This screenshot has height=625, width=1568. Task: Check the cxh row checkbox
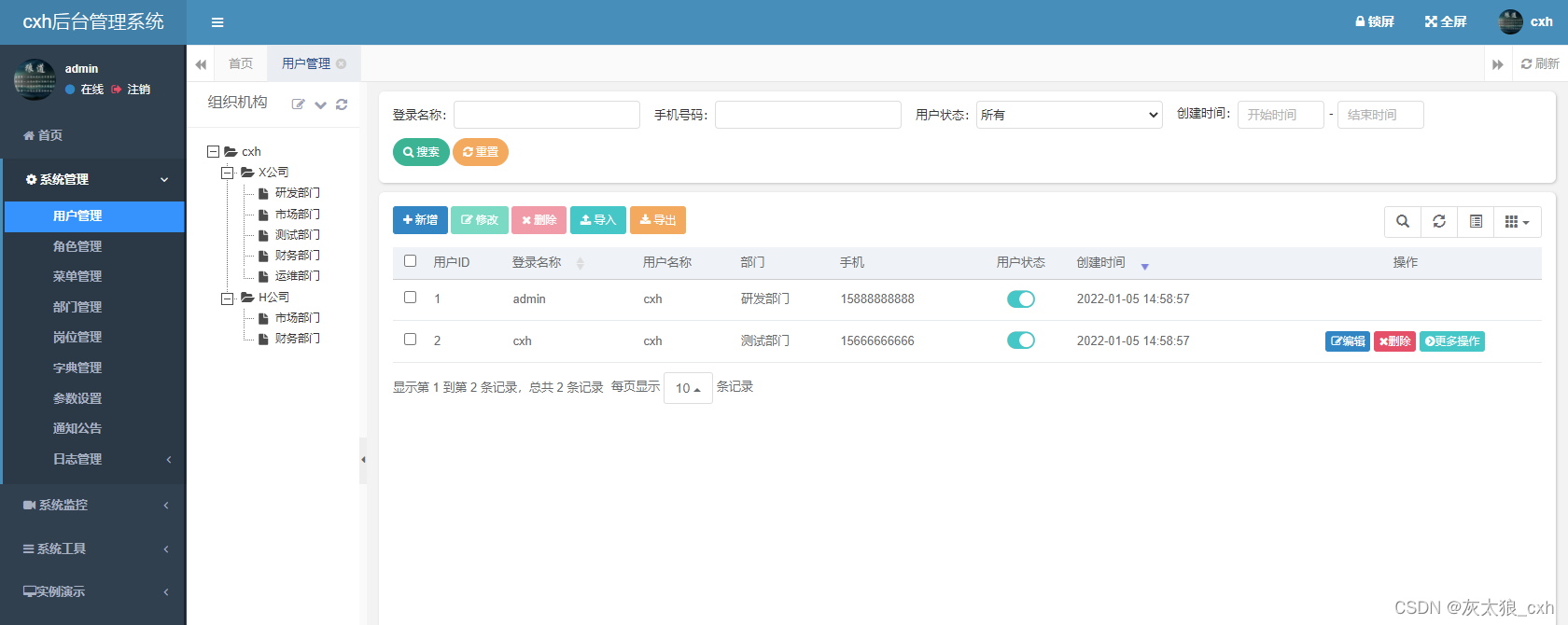coord(410,340)
